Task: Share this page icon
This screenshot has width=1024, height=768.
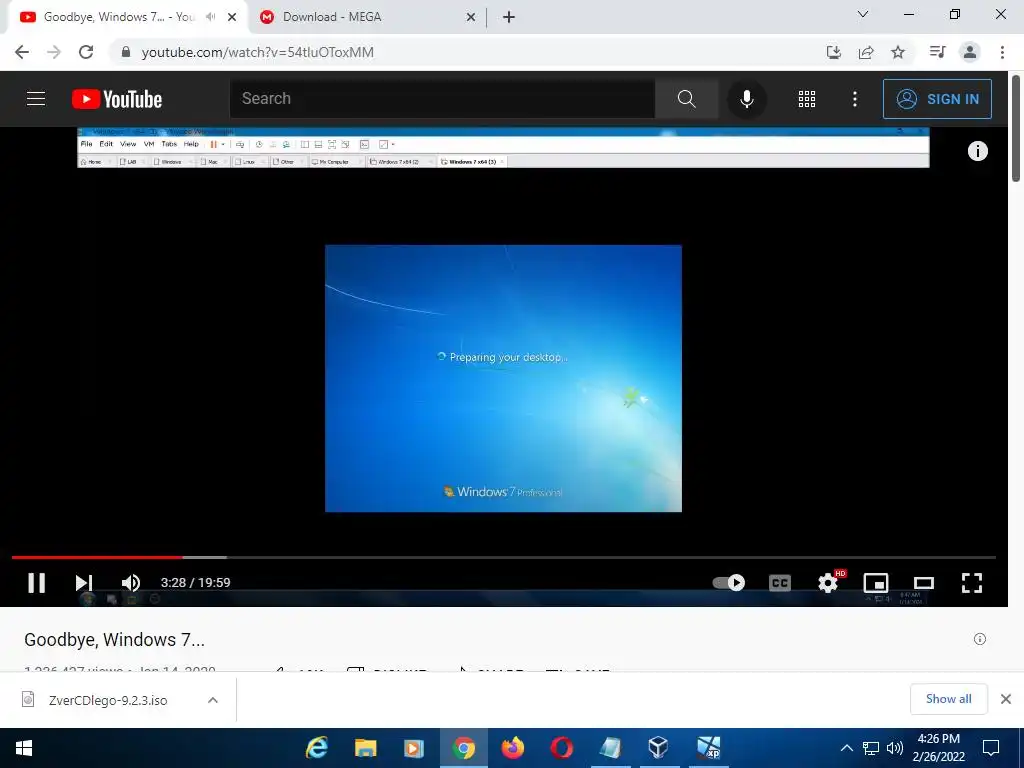Action: click(866, 52)
